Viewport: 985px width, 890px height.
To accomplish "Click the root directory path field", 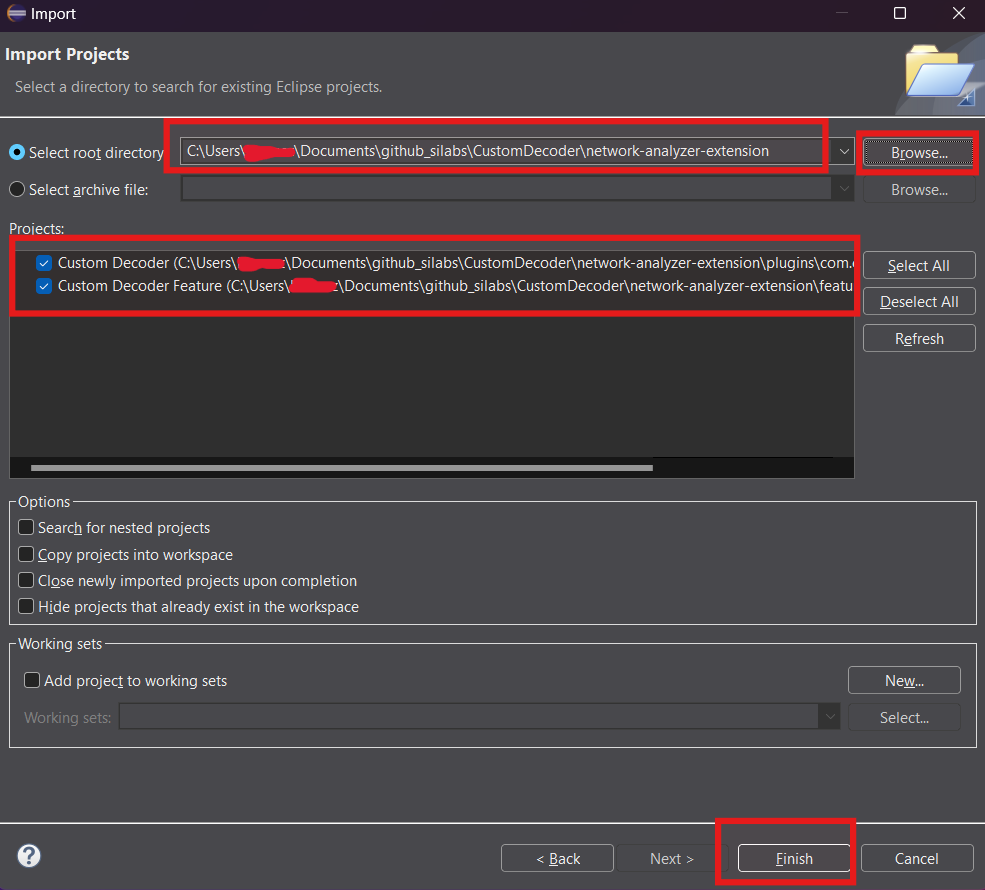I will [506, 151].
